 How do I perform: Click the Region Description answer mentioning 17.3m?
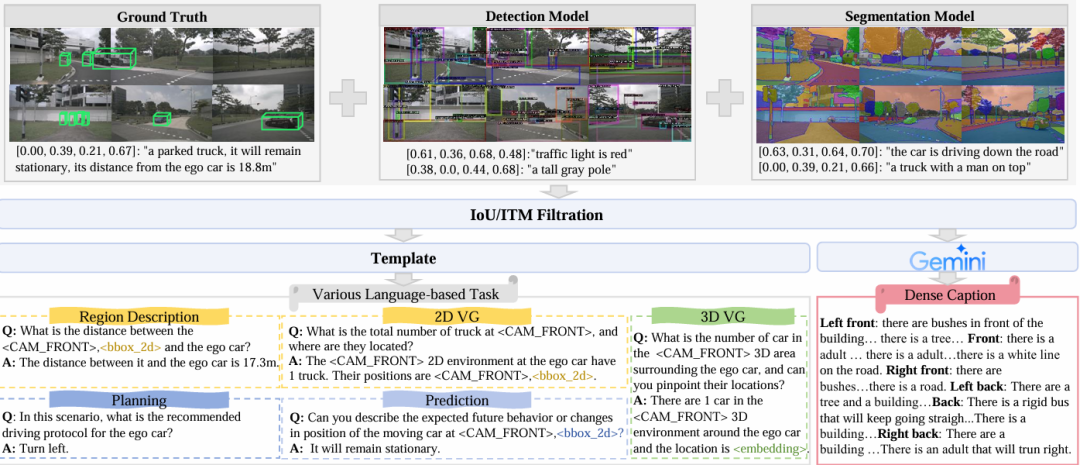[x=140, y=362]
